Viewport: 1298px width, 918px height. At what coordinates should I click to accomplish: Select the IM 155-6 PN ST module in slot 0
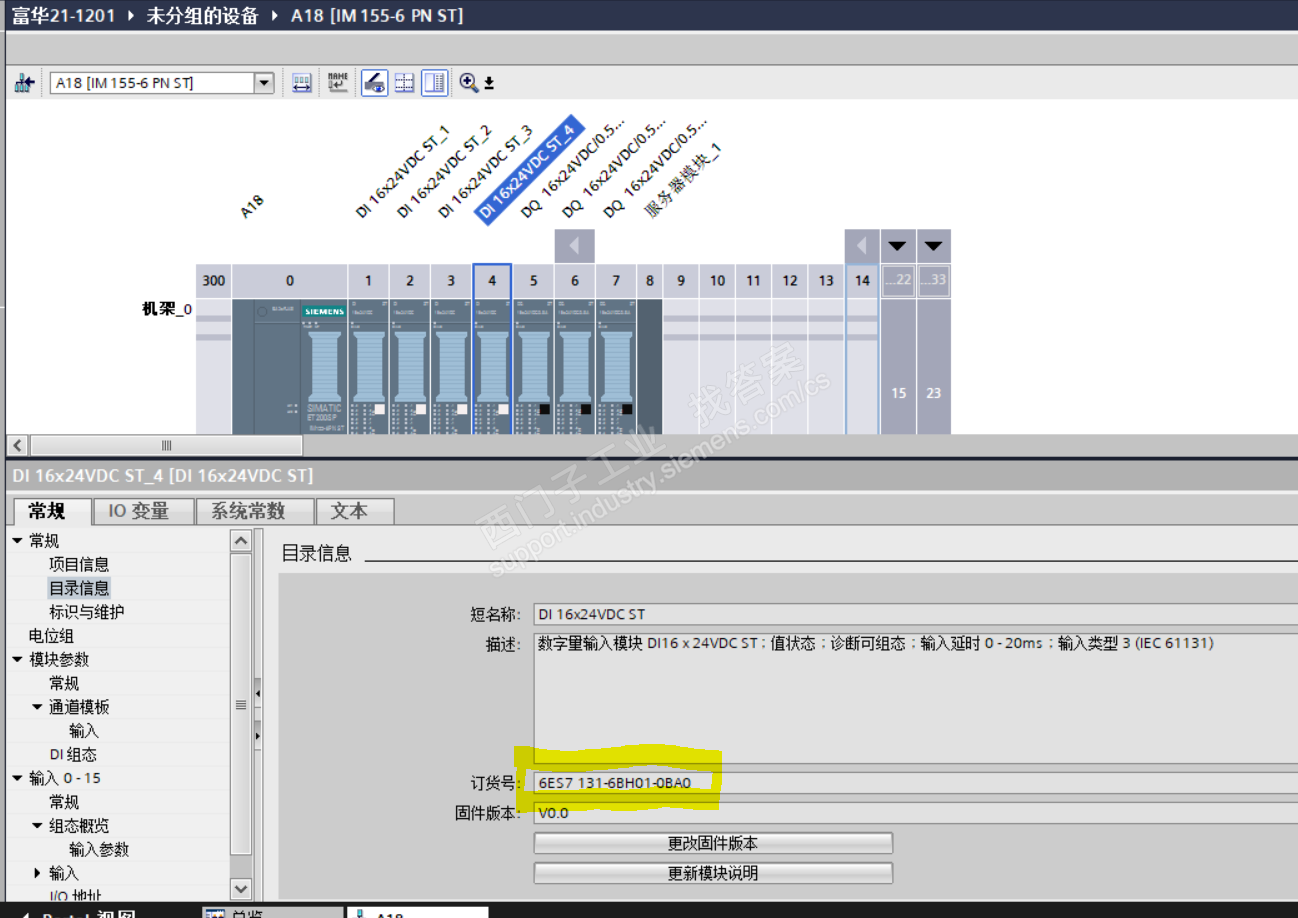(290, 366)
